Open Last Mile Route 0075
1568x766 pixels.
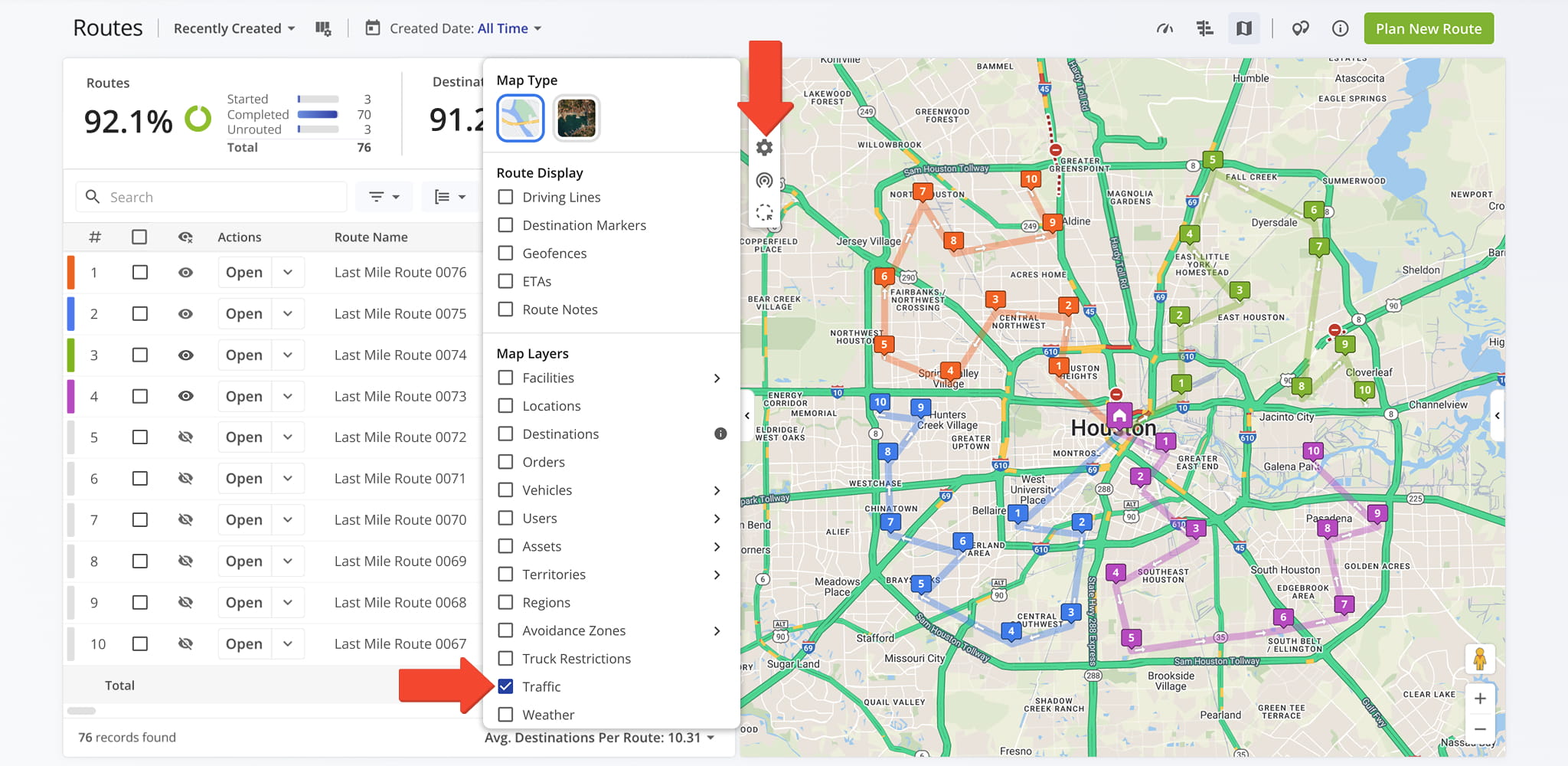point(243,314)
